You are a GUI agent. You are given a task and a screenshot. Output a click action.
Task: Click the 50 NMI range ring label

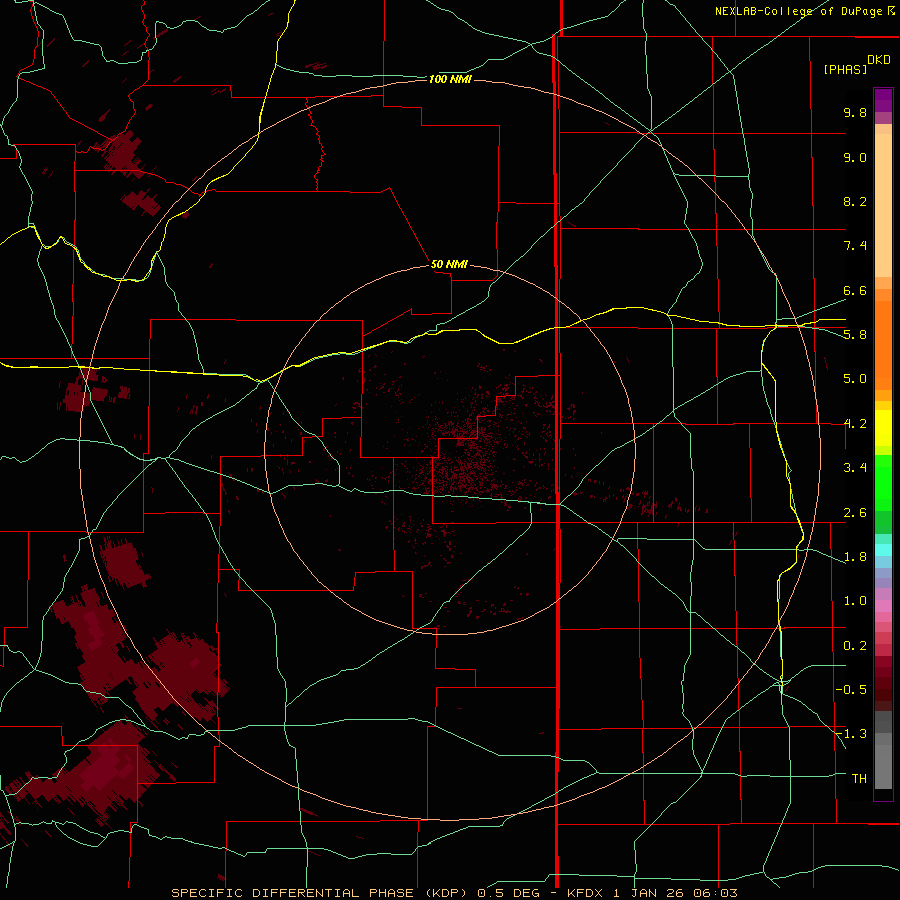pos(449,264)
